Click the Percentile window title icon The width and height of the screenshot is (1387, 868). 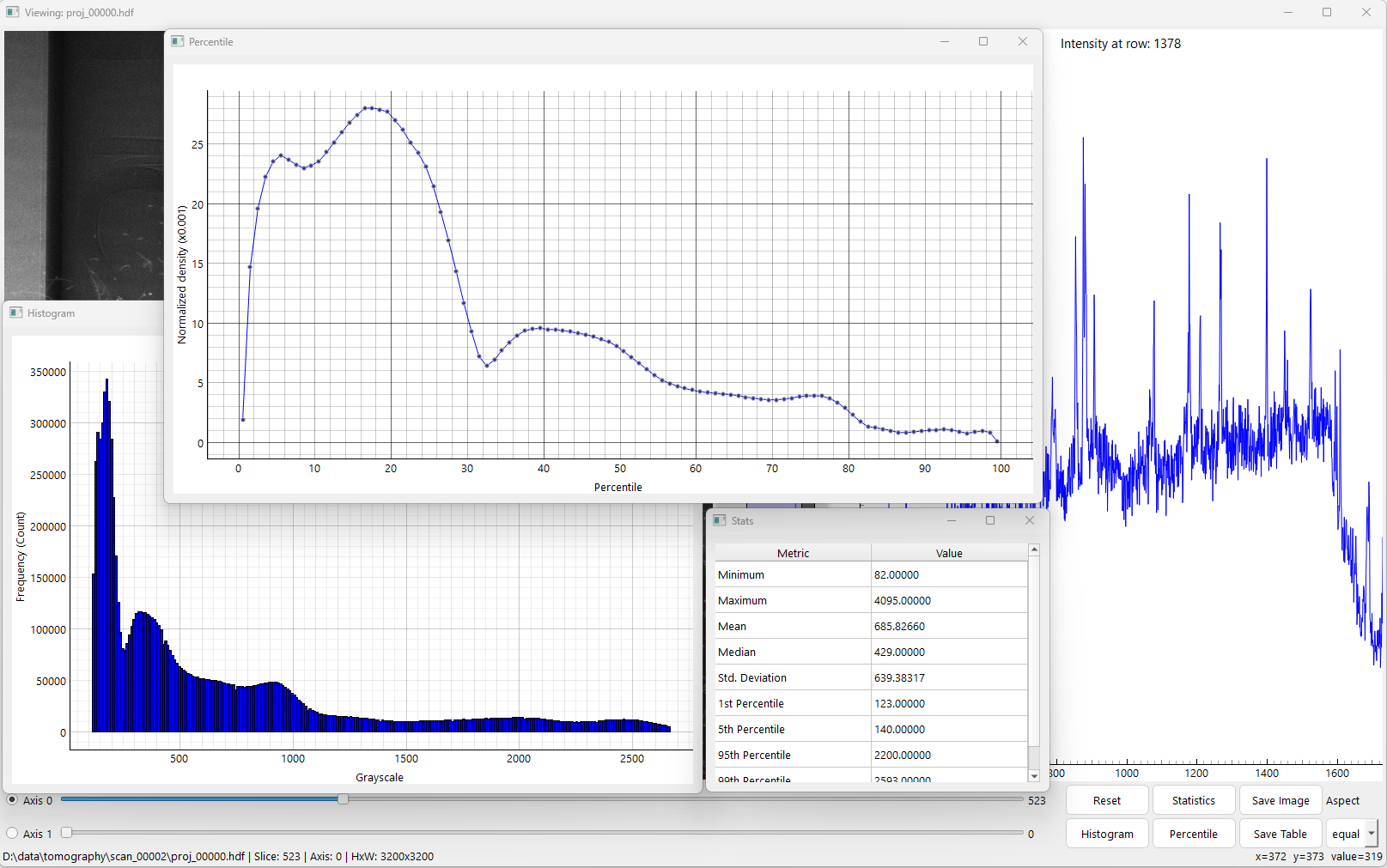click(x=178, y=41)
